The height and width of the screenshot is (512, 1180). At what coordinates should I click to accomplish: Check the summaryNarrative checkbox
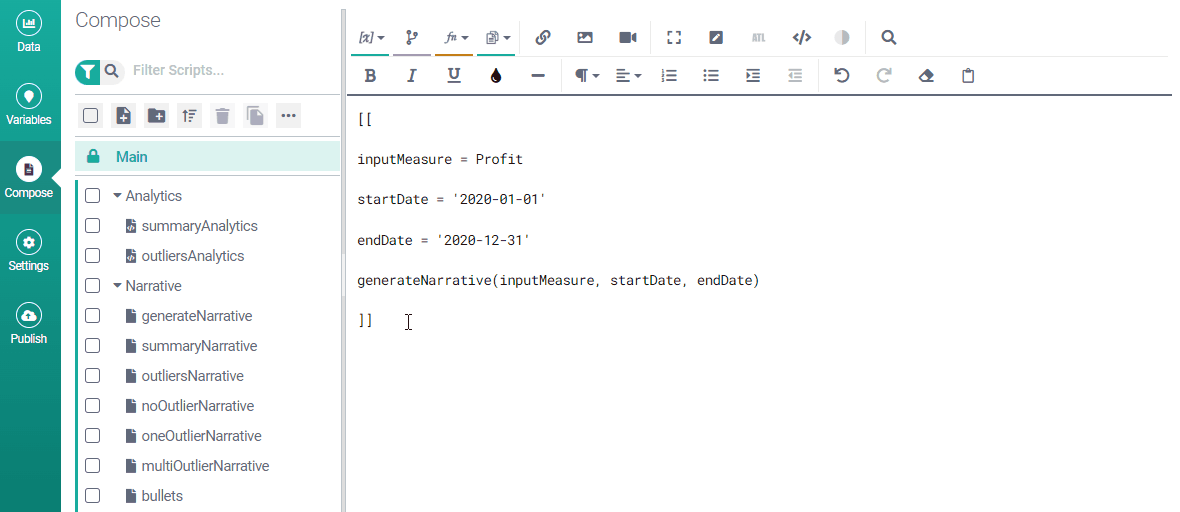coord(93,346)
